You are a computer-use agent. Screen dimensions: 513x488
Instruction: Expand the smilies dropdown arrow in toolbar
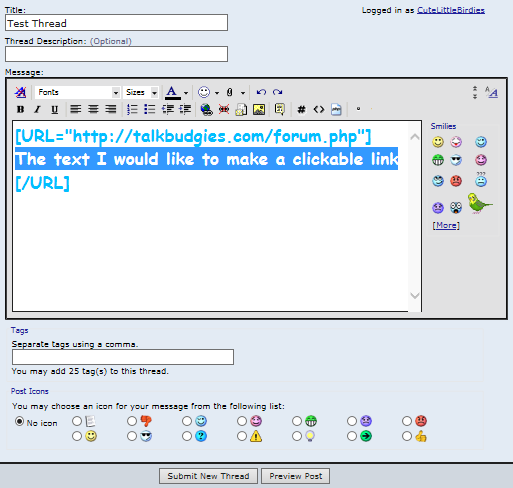click(x=217, y=93)
